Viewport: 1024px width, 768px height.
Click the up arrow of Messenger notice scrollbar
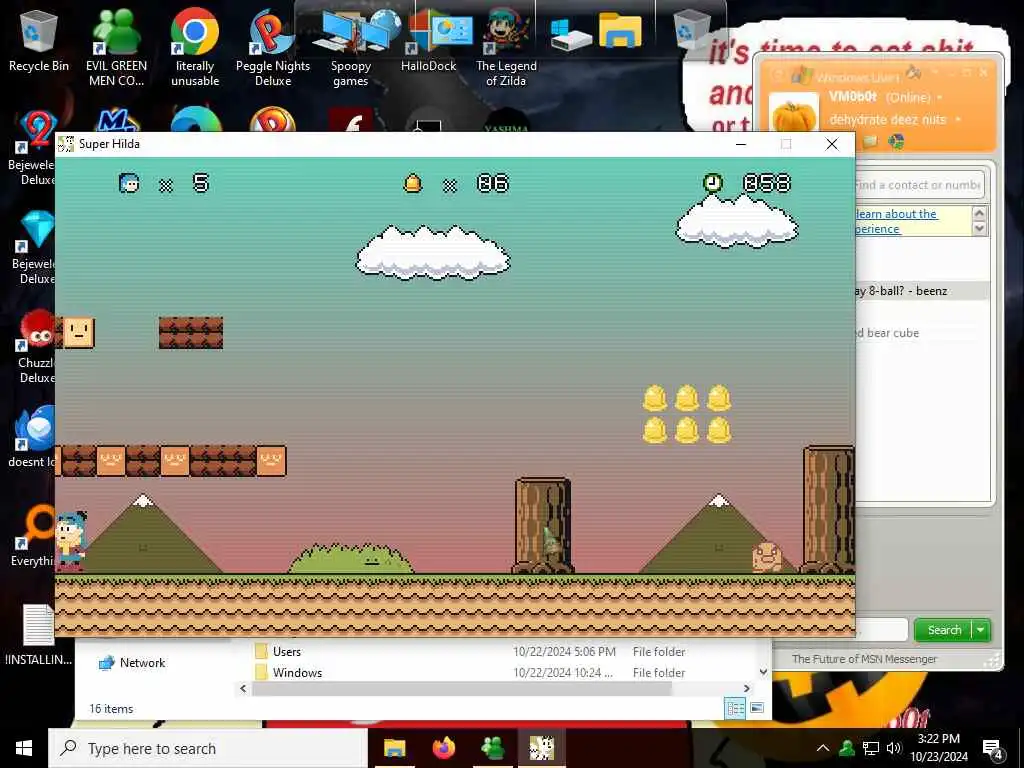978,213
